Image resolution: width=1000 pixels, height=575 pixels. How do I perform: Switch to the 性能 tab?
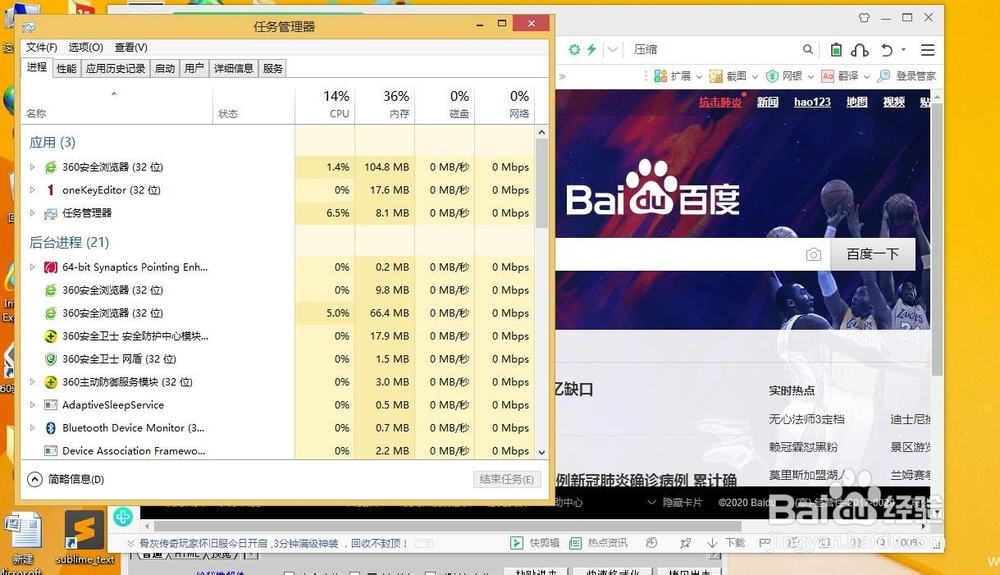[66, 68]
